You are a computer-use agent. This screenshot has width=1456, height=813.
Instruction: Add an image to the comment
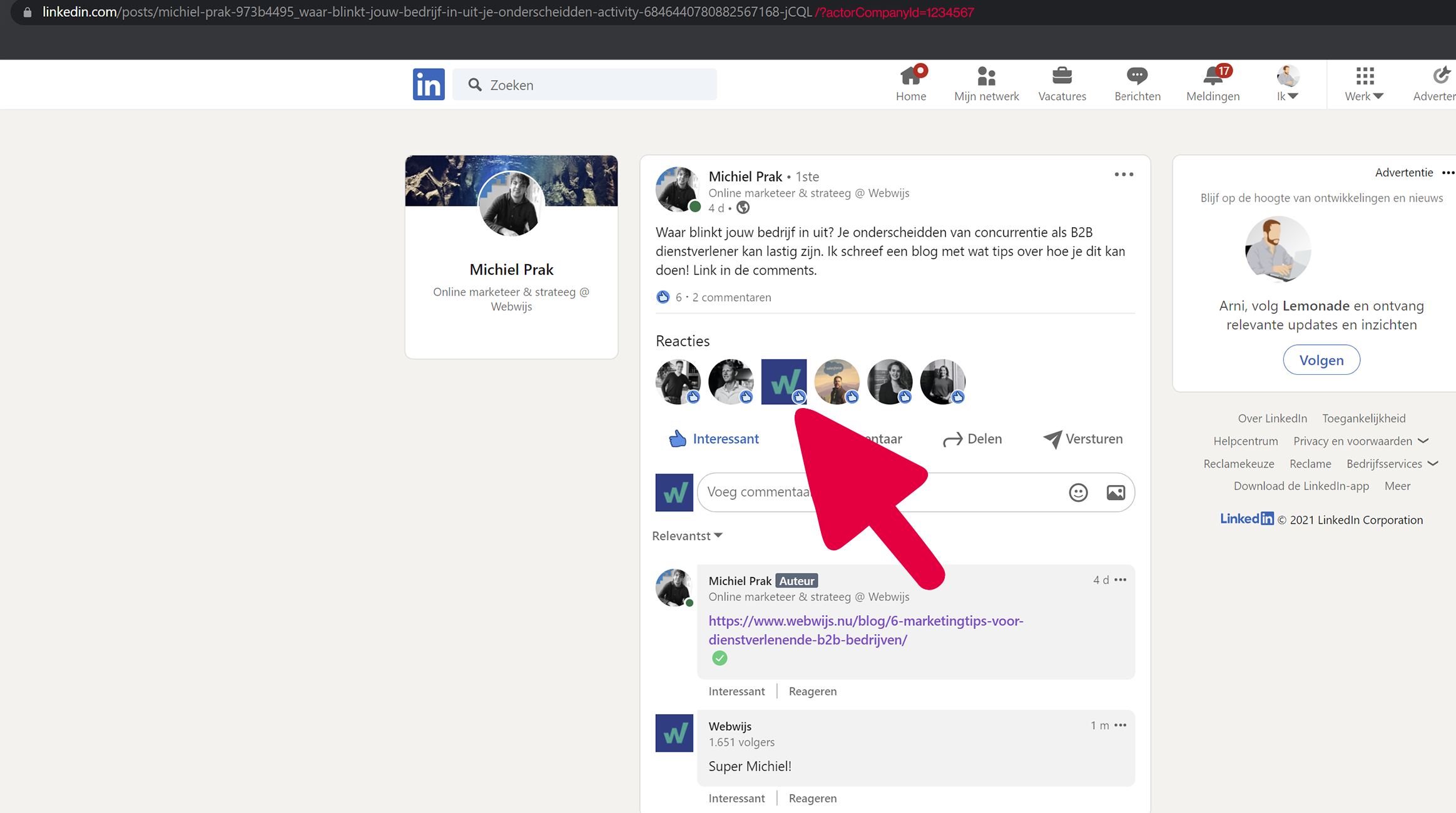point(1116,493)
